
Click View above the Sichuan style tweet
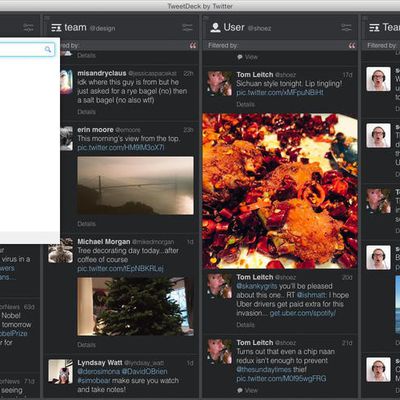point(247,57)
